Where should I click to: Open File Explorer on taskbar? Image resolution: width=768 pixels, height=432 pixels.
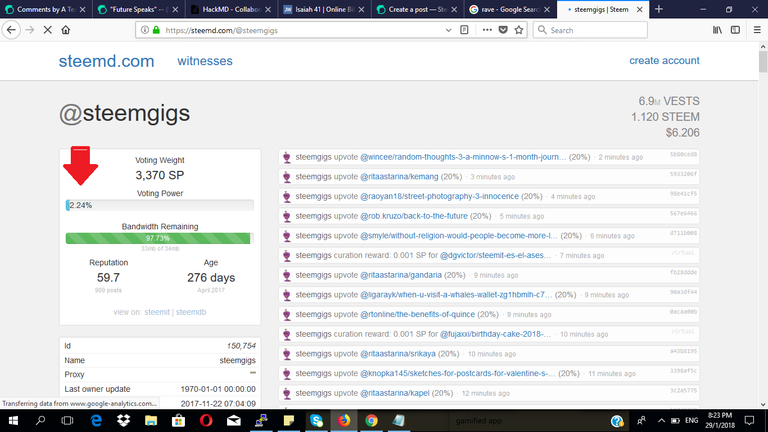151,420
